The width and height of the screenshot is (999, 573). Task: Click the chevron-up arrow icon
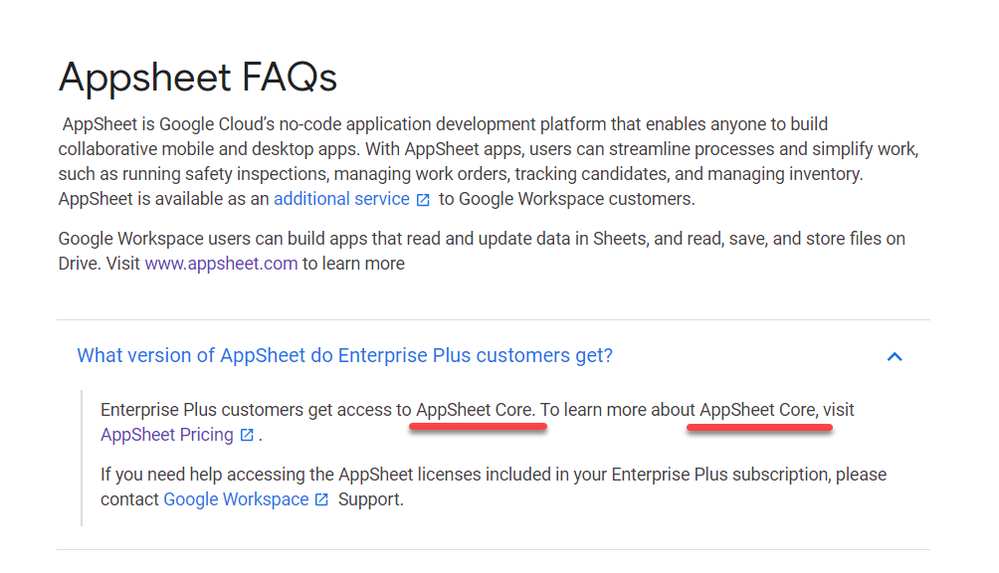pos(895,356)
